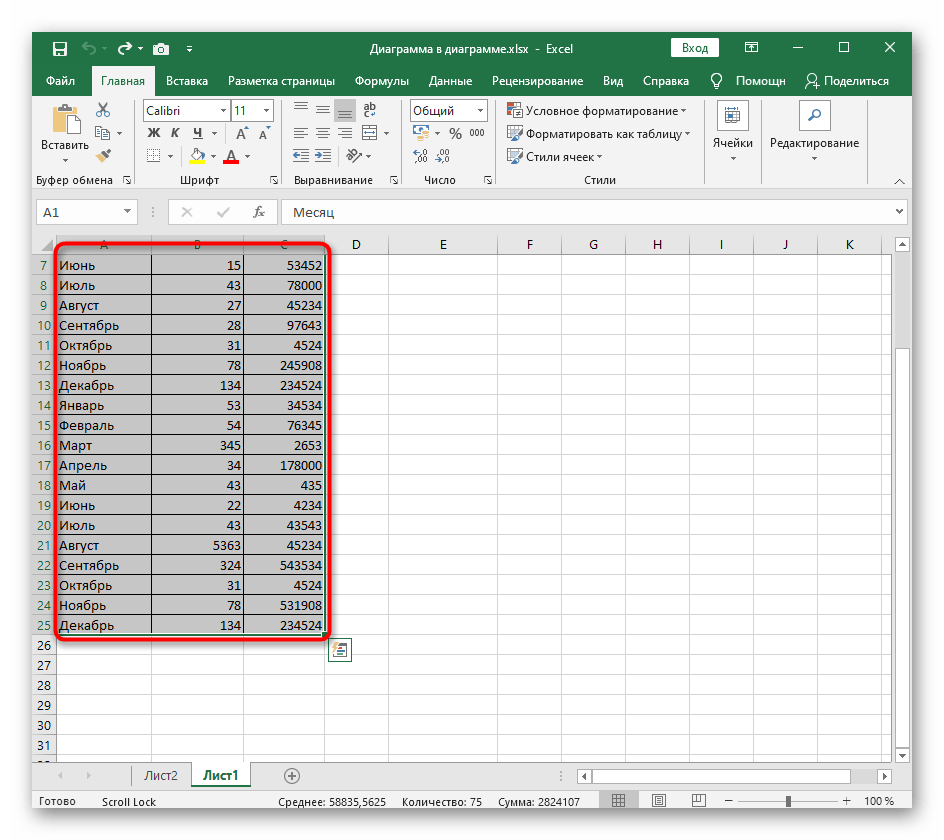Click the Wrap Text icon
The image size is (944, 840).
[369, 111]
